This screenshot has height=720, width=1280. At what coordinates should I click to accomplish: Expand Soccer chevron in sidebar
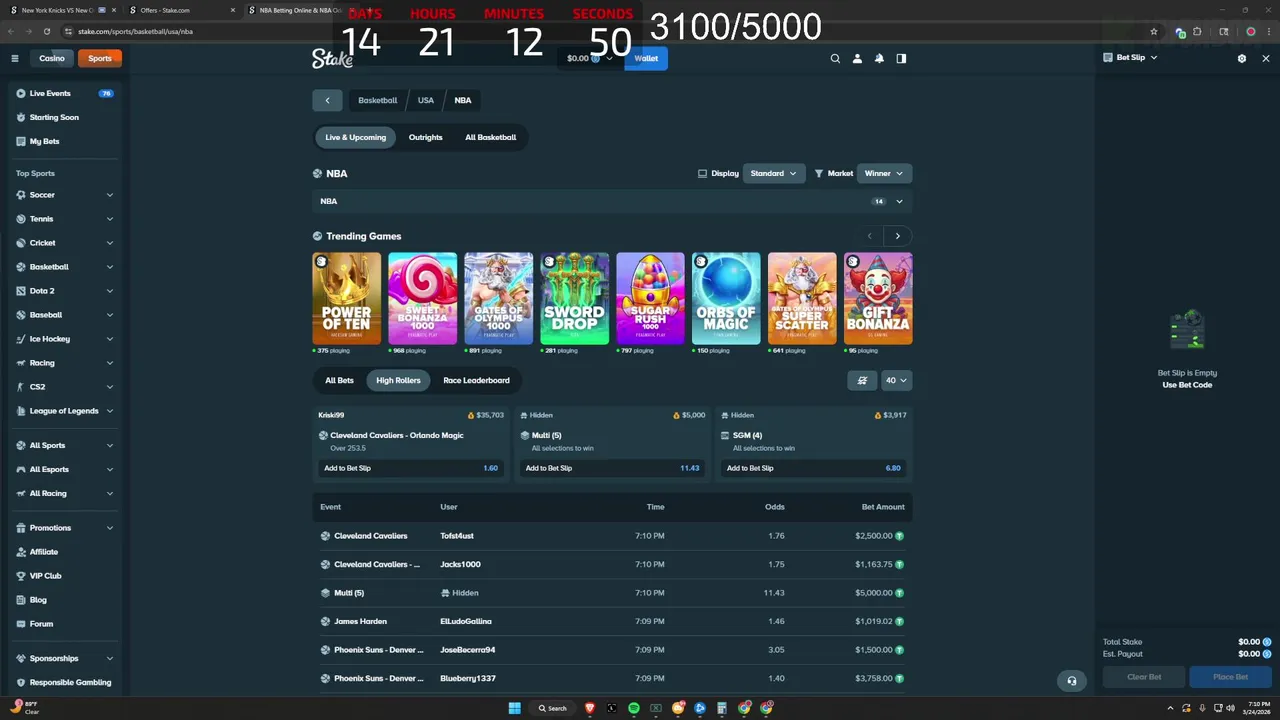(110, 195)
